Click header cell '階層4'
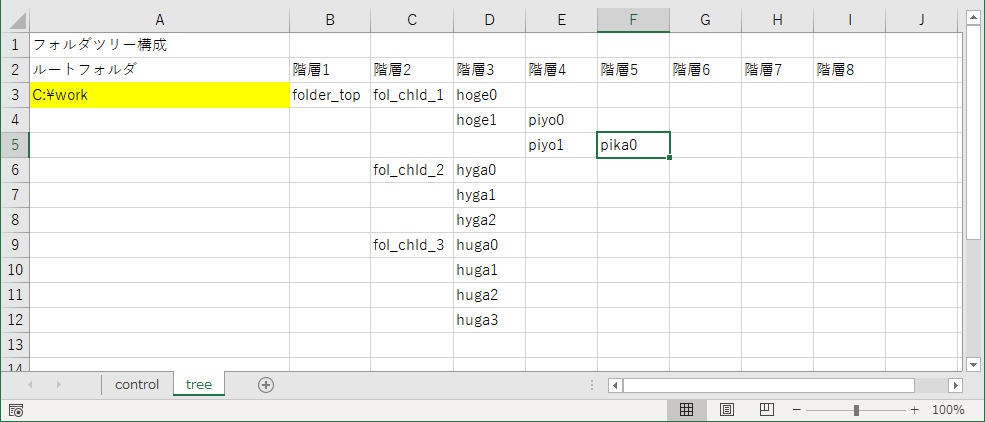This screenshot has height=422, width=985. click(x=561, y=70)
